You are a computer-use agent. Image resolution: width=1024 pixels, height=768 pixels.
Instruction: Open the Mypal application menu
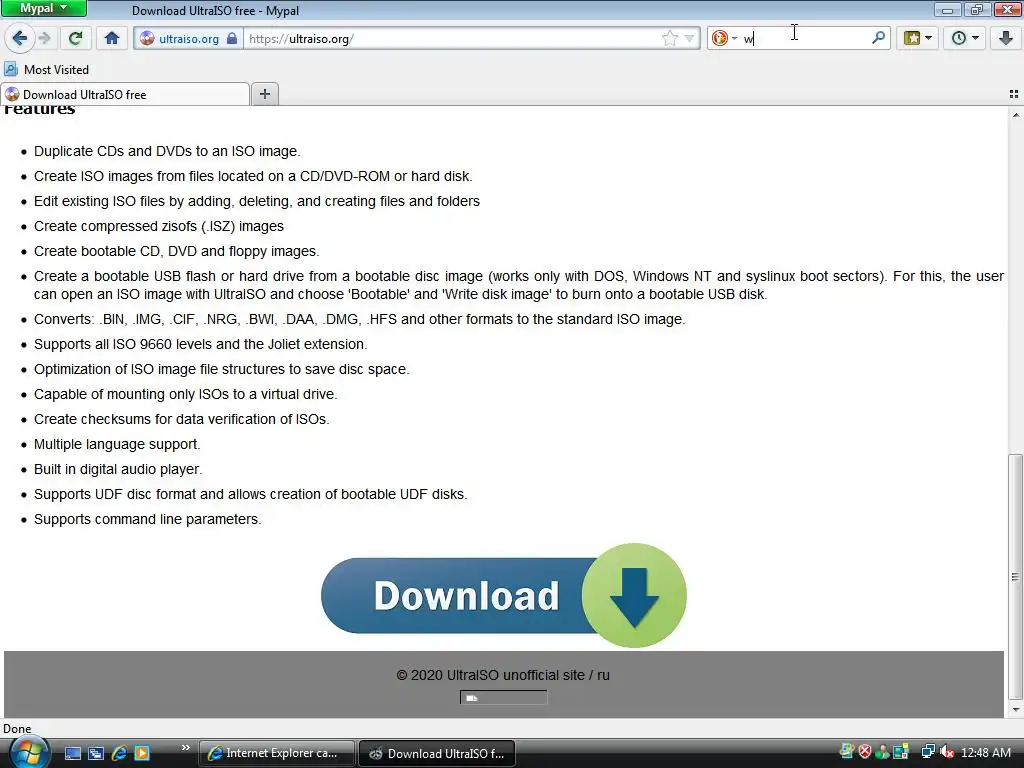(43, 8)
